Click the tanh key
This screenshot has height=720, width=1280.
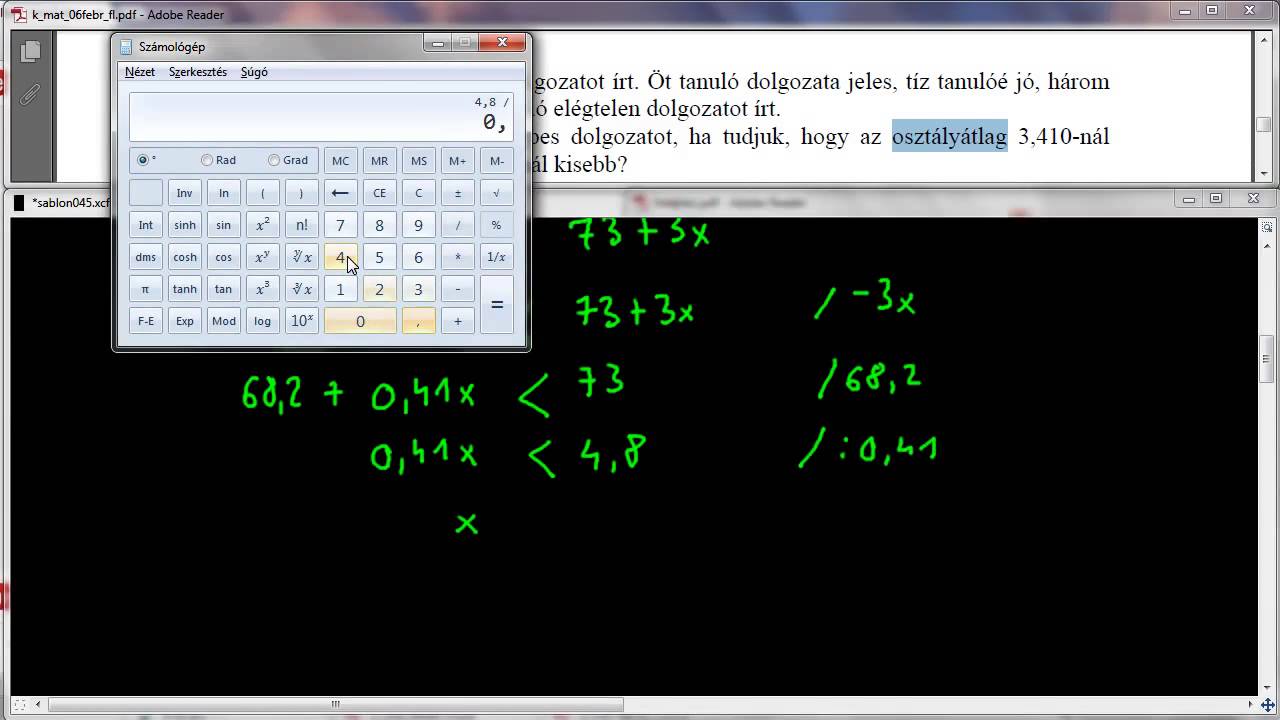(184, 289)
